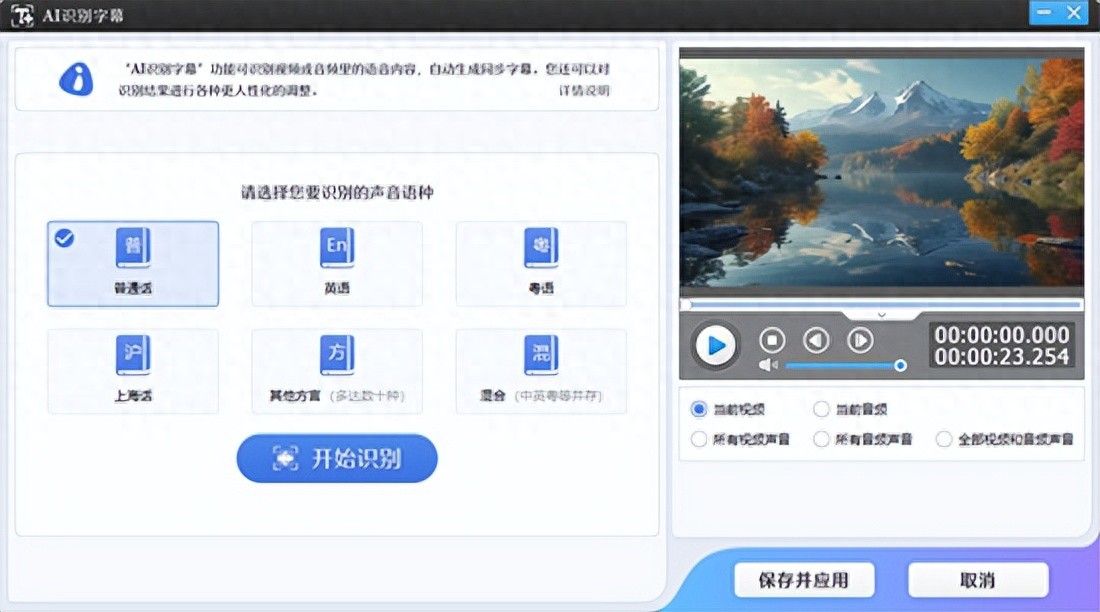This screenshot has width=1100, height=612.
Task: Select the 当前视频 radio option
Action: pyautogui.click(x=699, y=409)
